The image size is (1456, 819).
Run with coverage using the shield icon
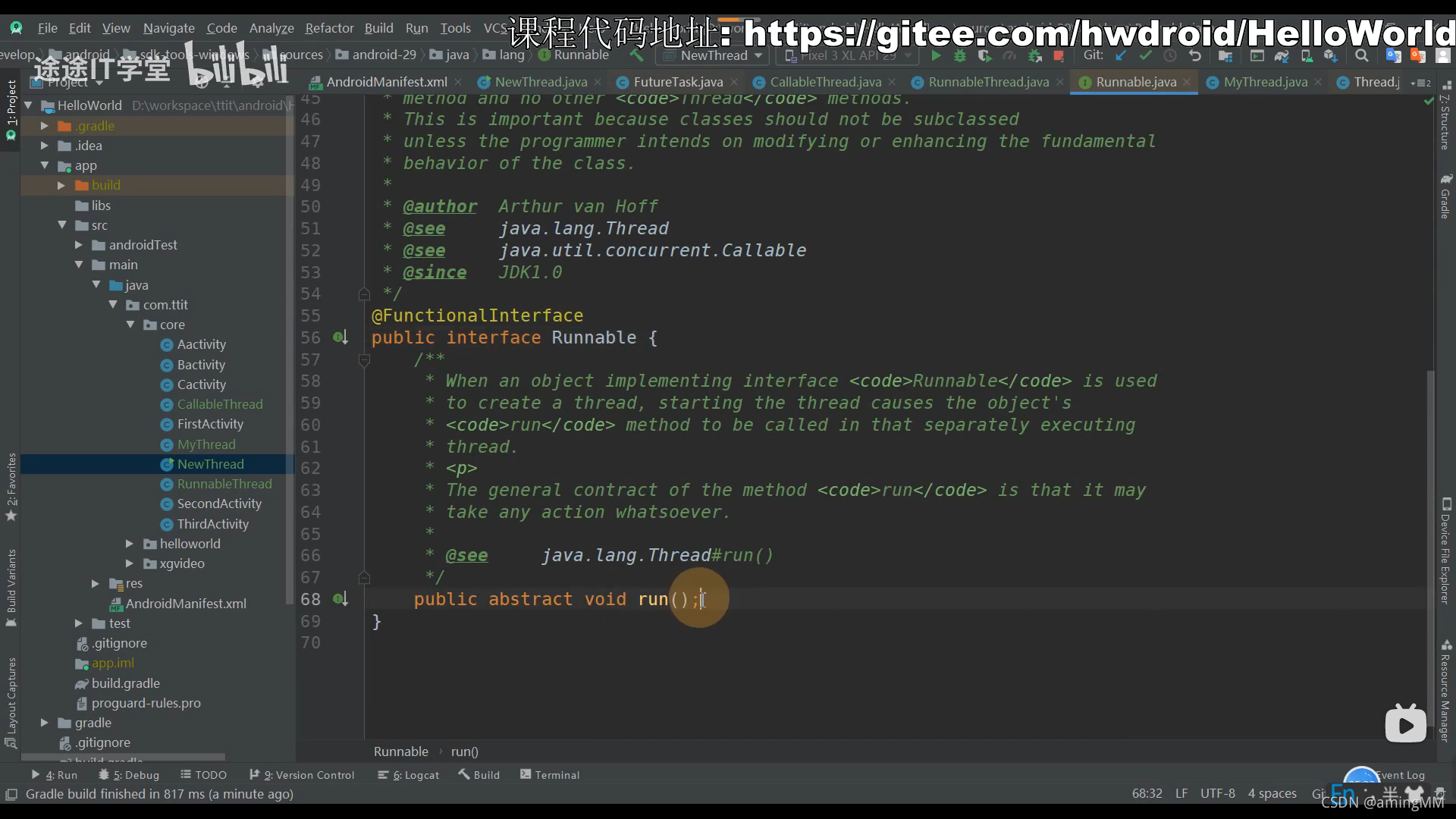click(984, 55)
